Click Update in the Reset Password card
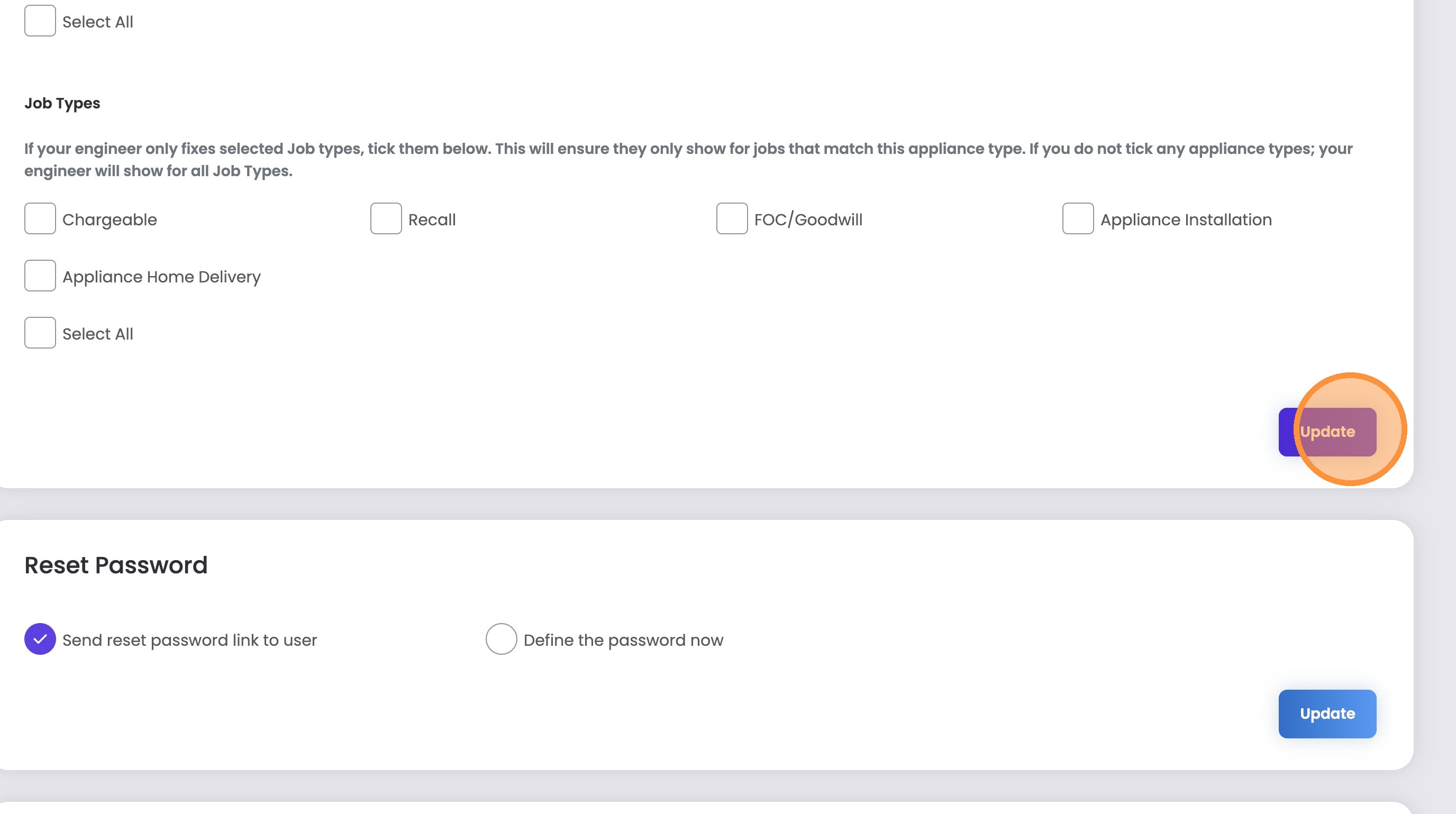Screen dimensions: 1456x814 click(1326, 714)
